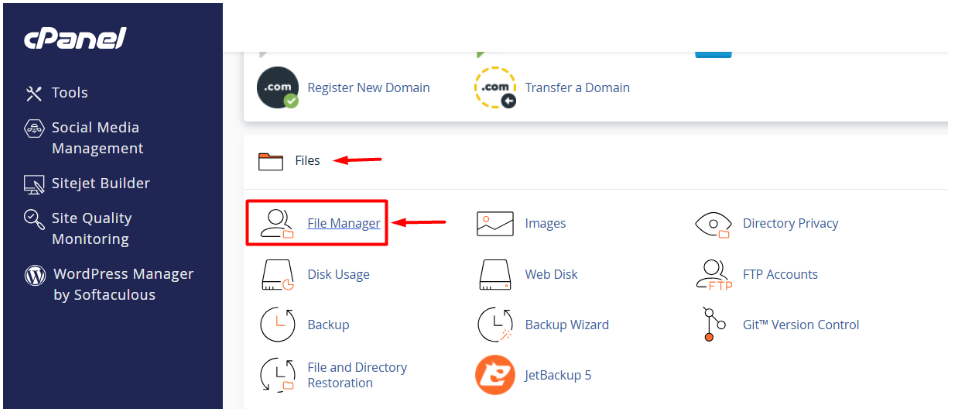
Task: Click the cPanel logo
Action: click(x=76, y=39)
